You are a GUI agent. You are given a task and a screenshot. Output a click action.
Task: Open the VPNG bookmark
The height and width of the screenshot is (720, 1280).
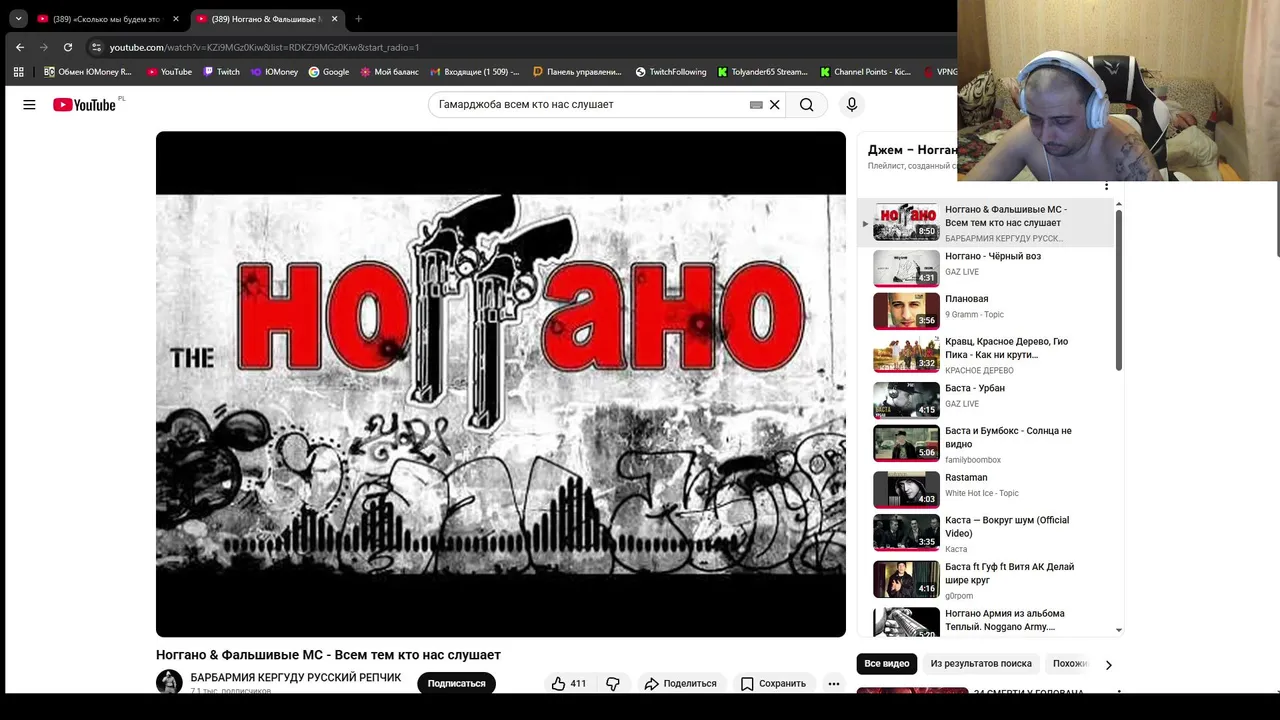pos(940,72)
